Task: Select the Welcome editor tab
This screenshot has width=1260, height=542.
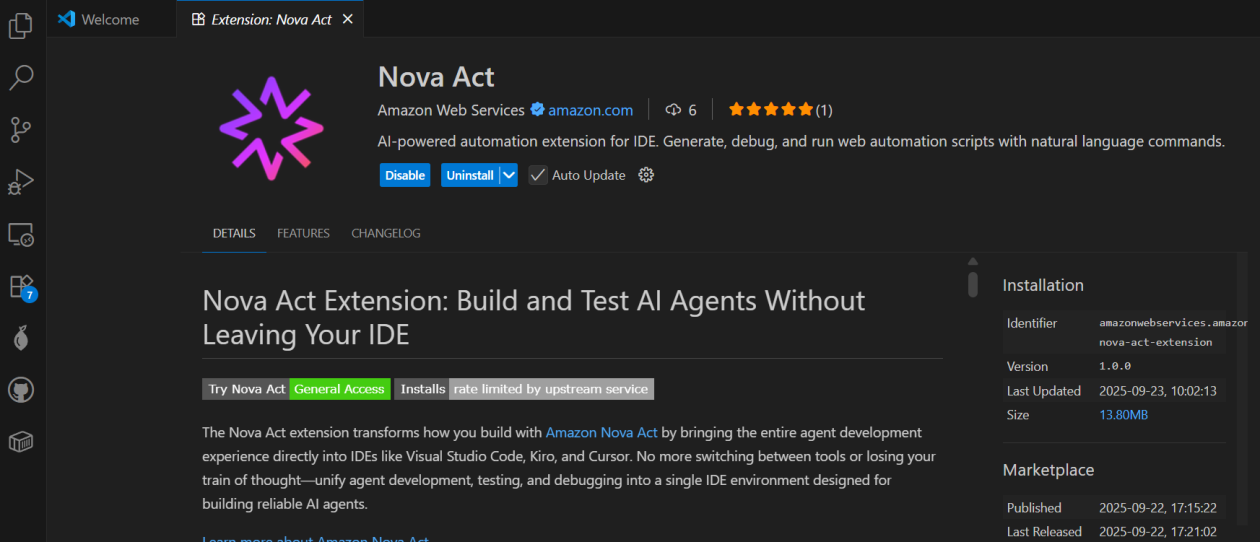Action: [x=110, y=19]
